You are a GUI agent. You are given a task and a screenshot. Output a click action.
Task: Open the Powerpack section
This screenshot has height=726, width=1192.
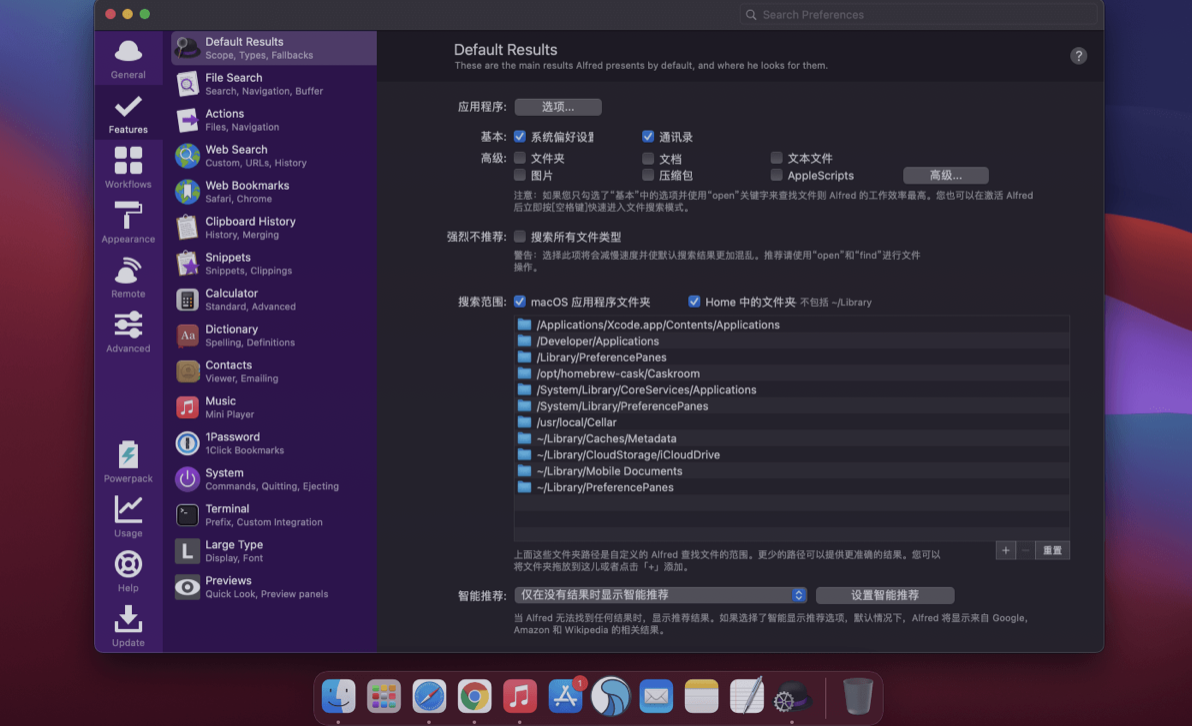[128, 462]
